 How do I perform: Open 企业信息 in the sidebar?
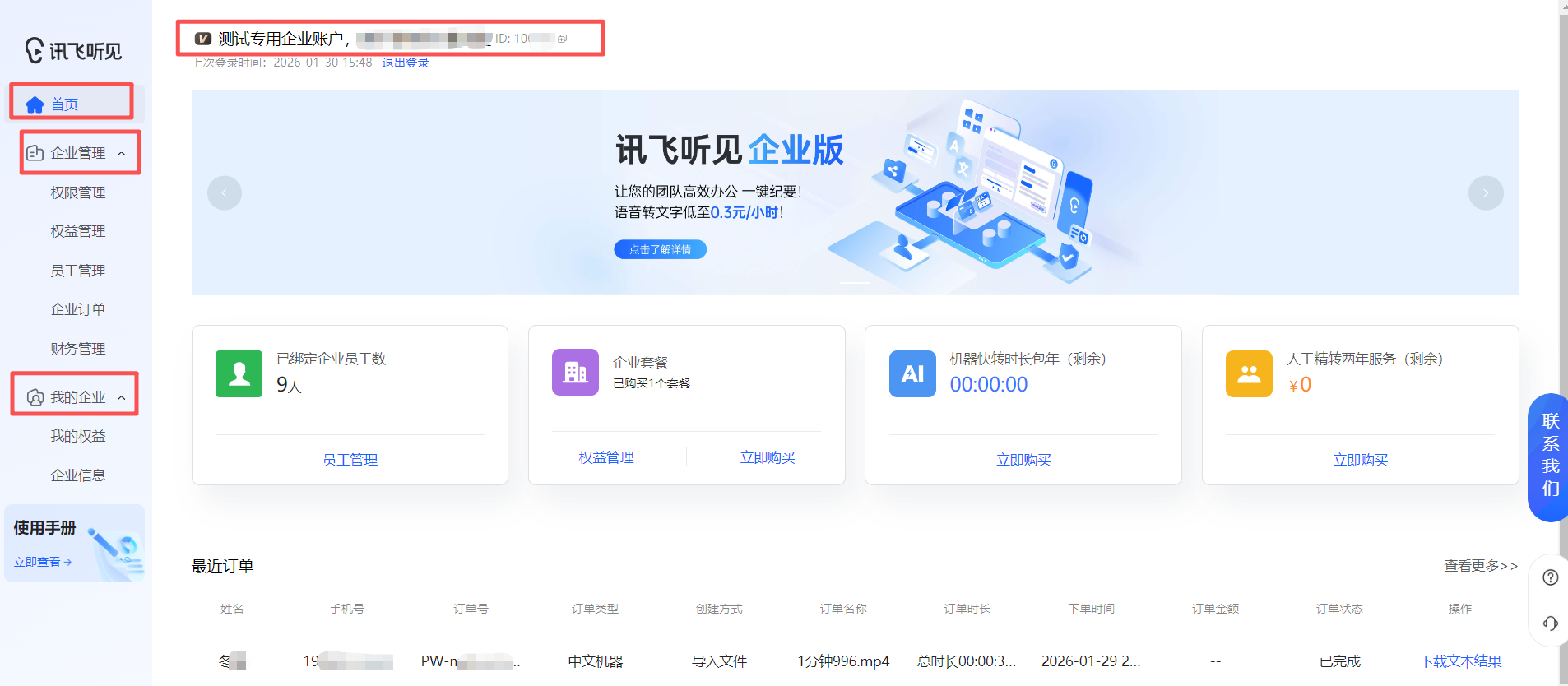point(78,475)
